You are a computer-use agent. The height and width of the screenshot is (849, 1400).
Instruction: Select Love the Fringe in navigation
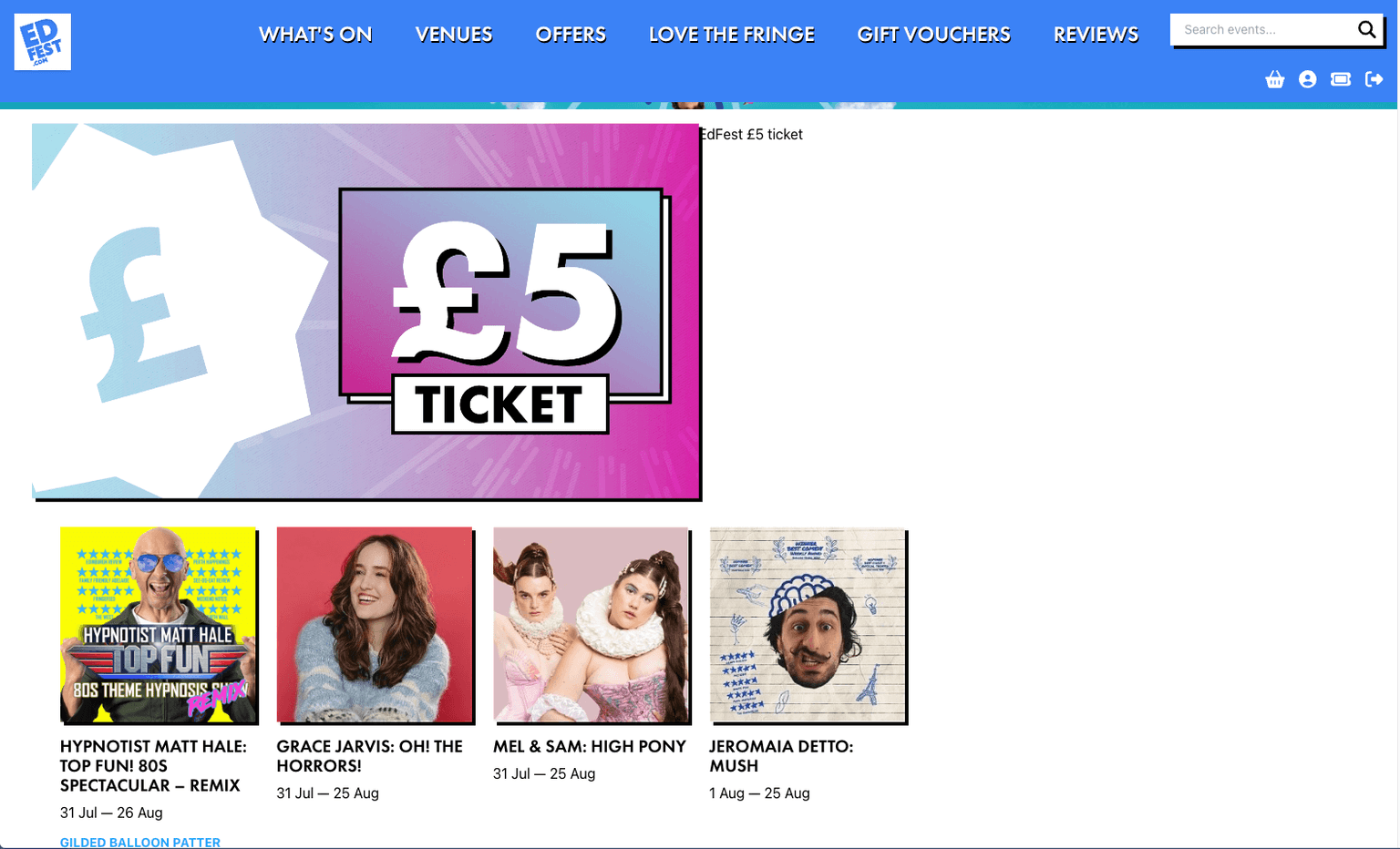pos(732,35)
